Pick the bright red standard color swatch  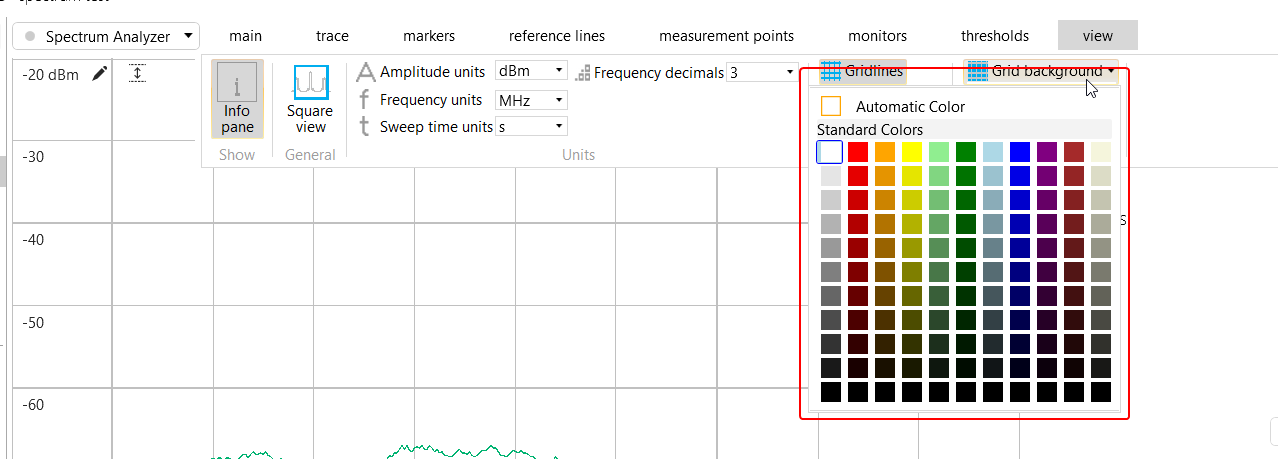click(x=858, y=152)
